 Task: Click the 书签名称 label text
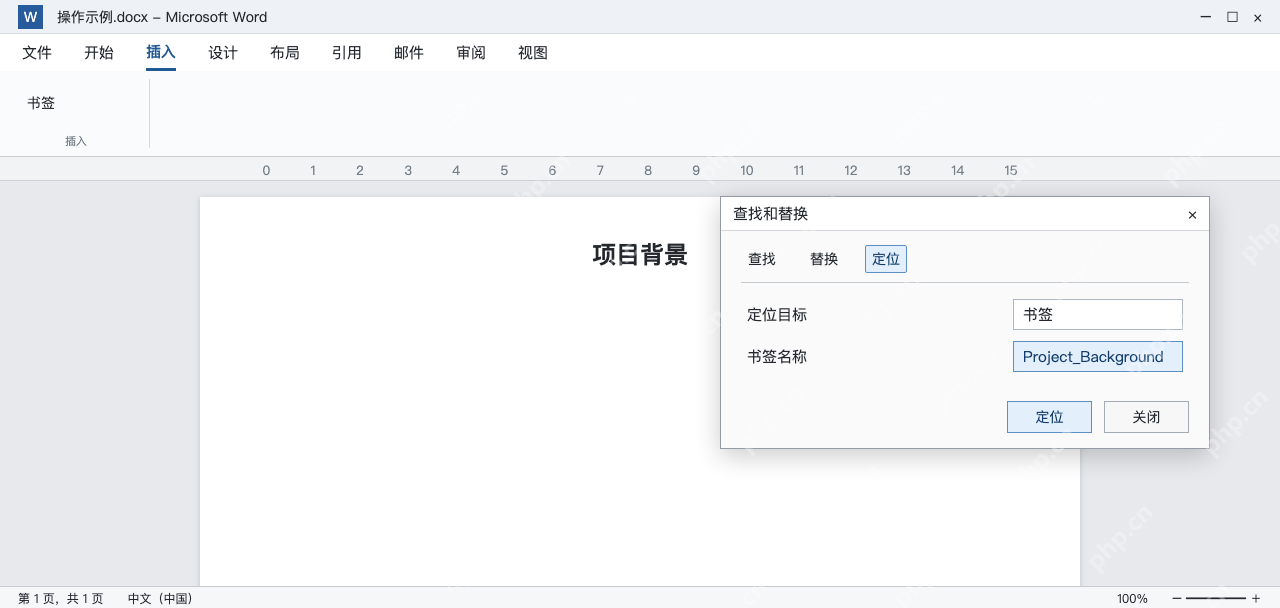click(x=777, y=357)
